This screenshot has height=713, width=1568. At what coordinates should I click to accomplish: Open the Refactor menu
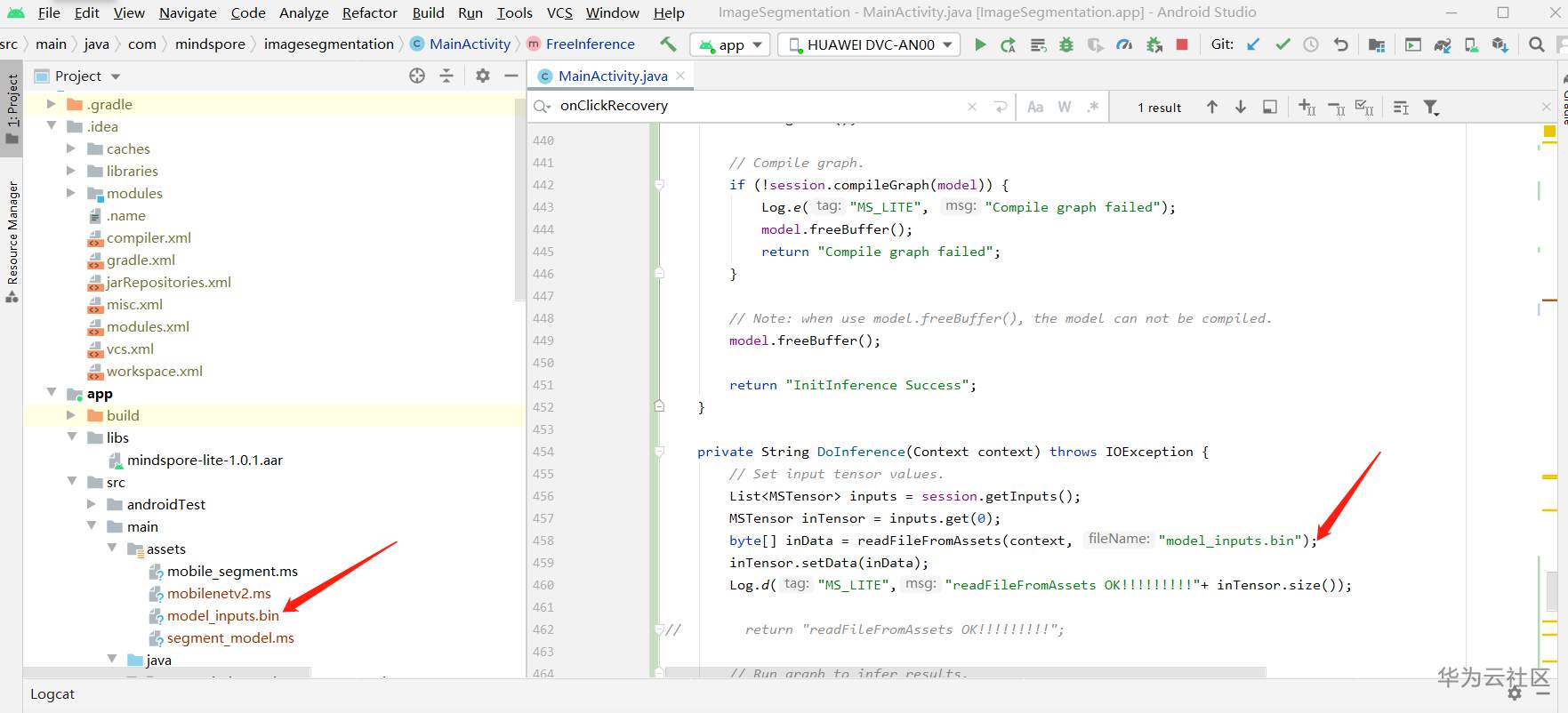click(369, 12)
